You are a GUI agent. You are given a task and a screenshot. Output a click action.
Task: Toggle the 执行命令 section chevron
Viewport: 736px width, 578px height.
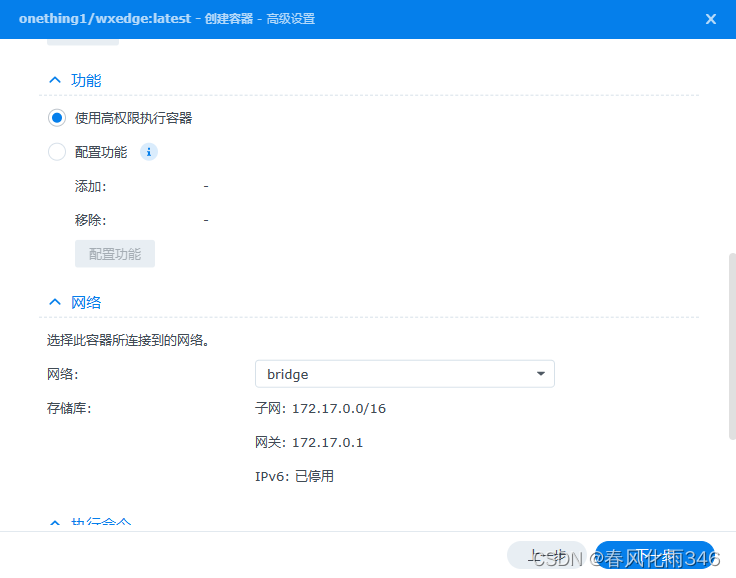(55, 523)
